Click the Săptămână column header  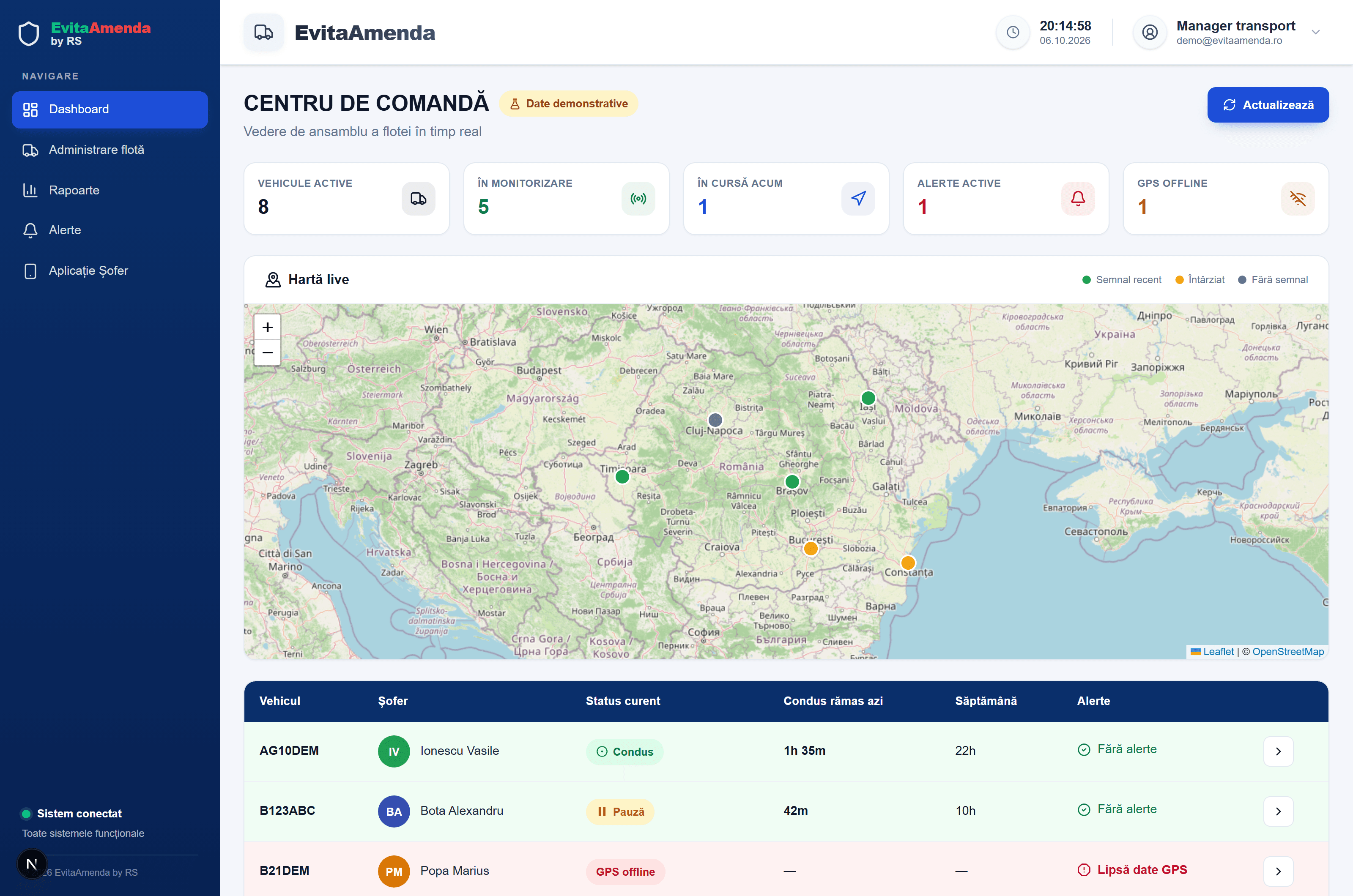[x=986, y=701]
